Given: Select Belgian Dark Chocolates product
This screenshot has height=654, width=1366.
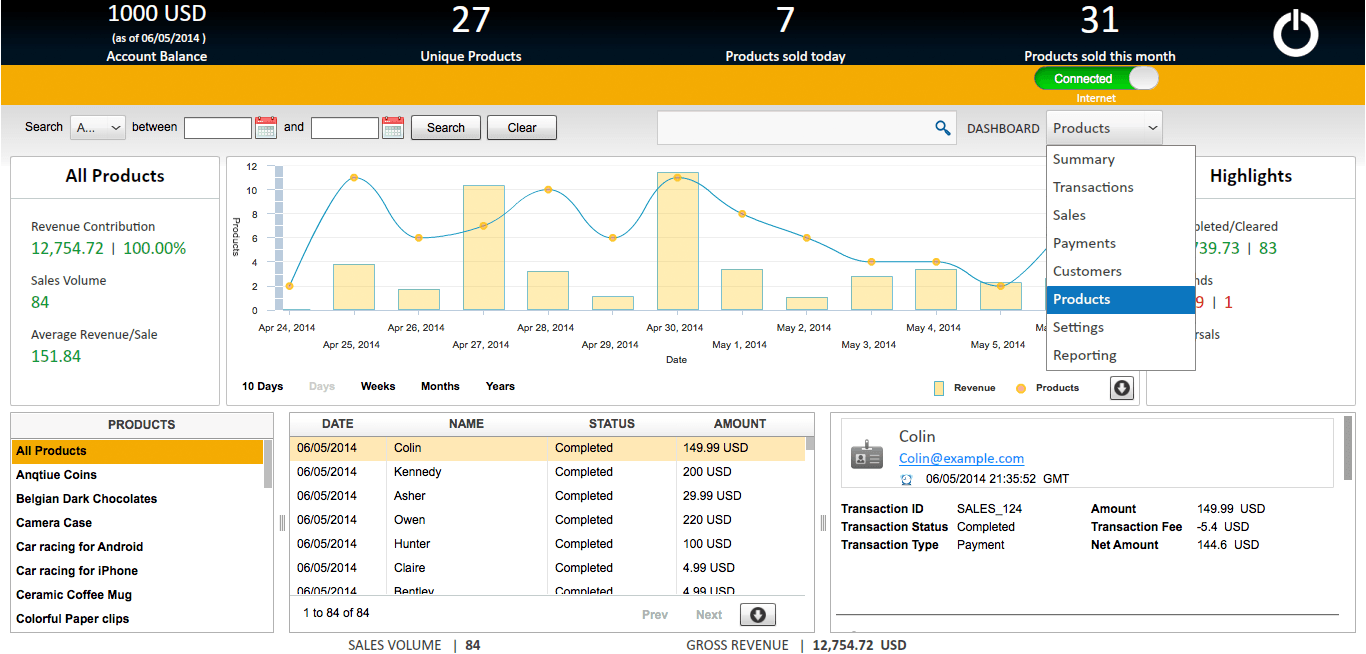Looking at the screenshot, I should point(86,499).
